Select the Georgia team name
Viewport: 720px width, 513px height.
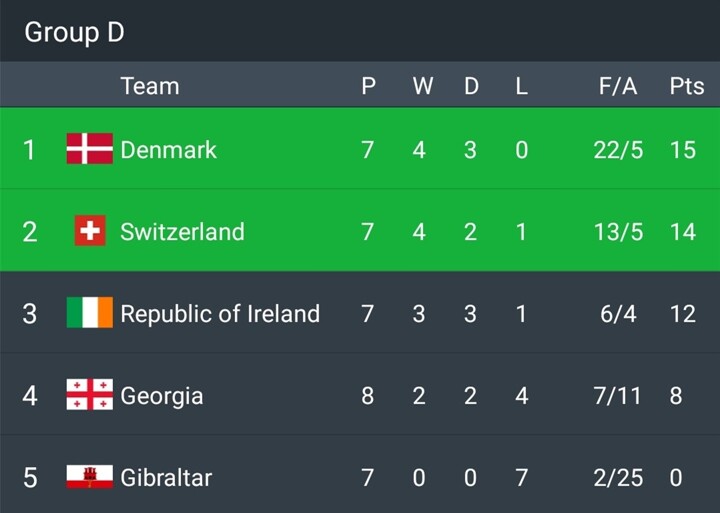point(161,396)
